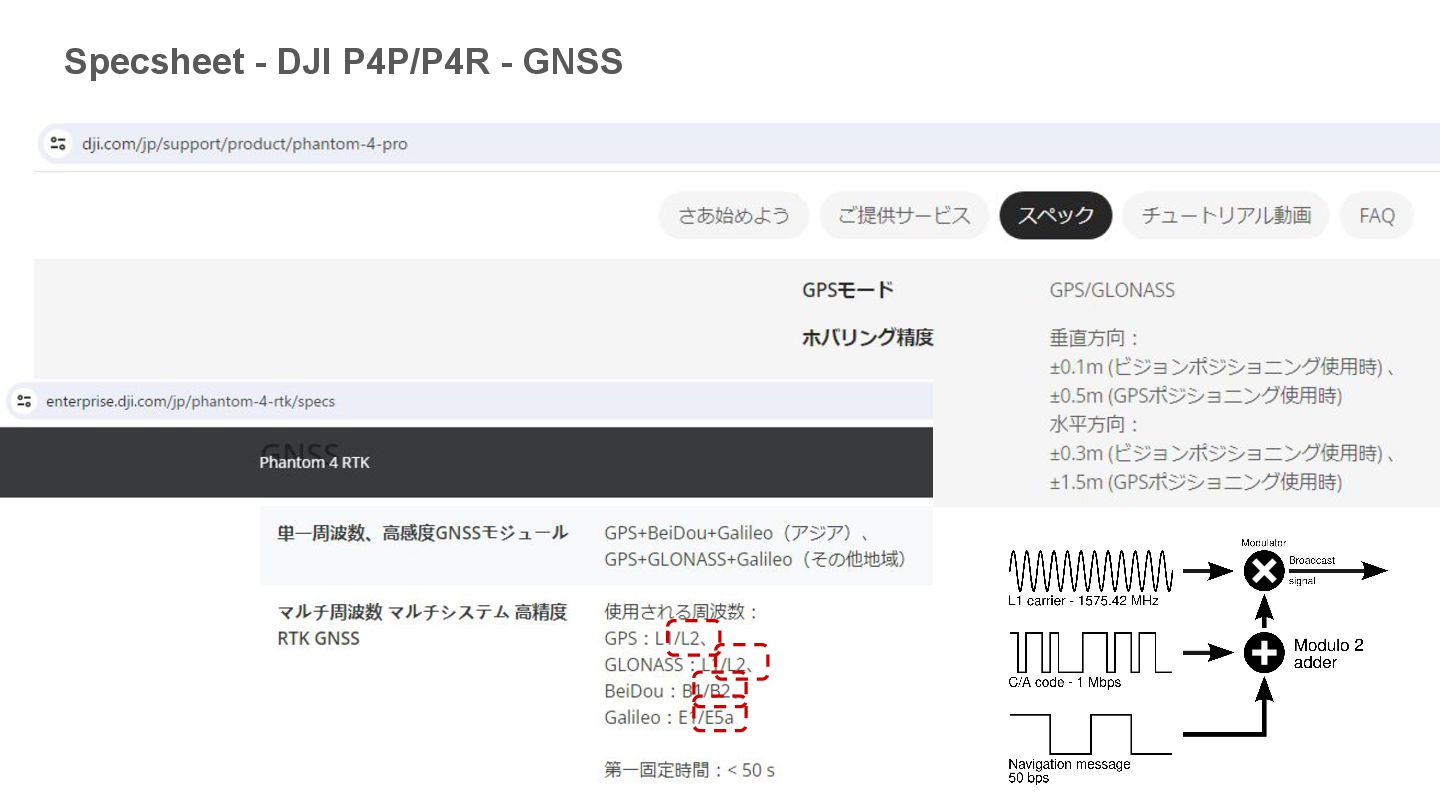Viewport: 1440px width, 810px height.
Task: Click site settings icon beside dji.com address
Action: pos(58,143)
